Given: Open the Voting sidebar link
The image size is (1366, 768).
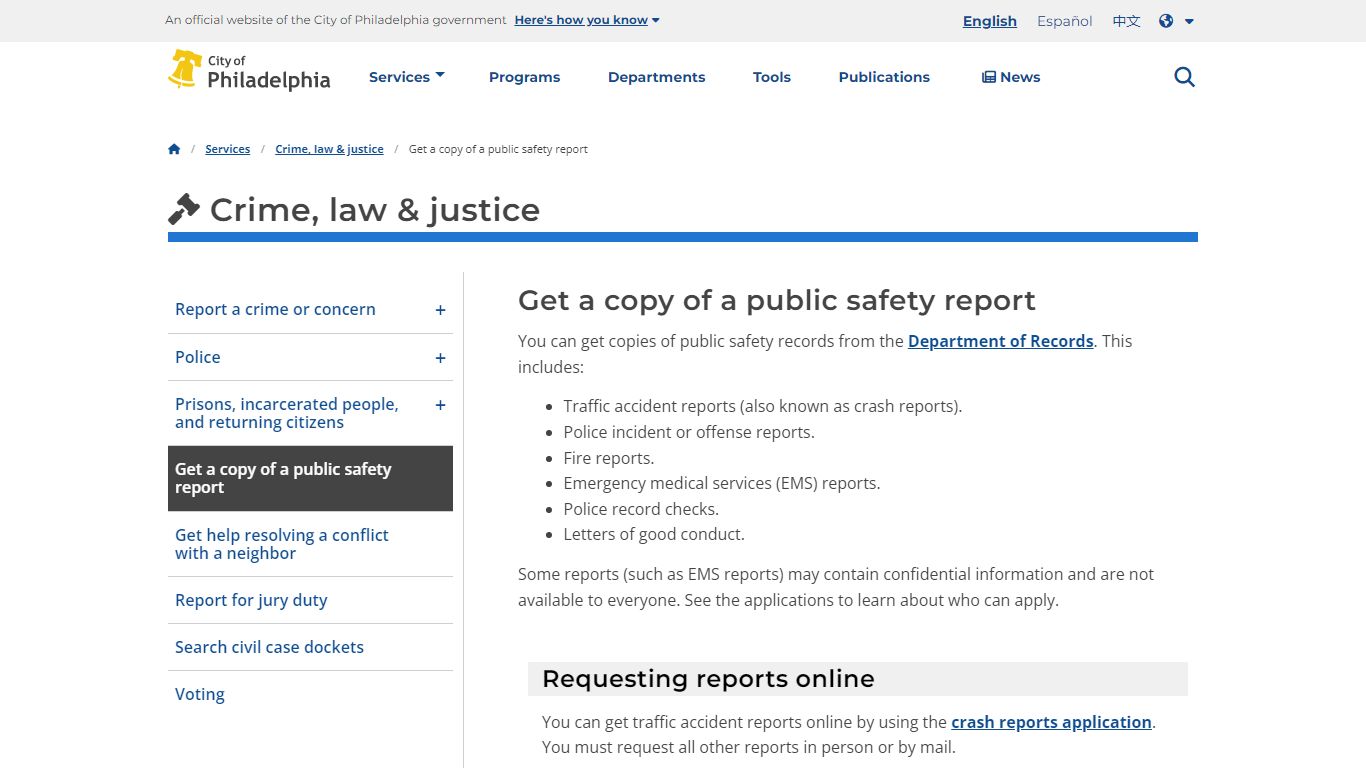Looking at the screenshot, I should tap(200, 694).
